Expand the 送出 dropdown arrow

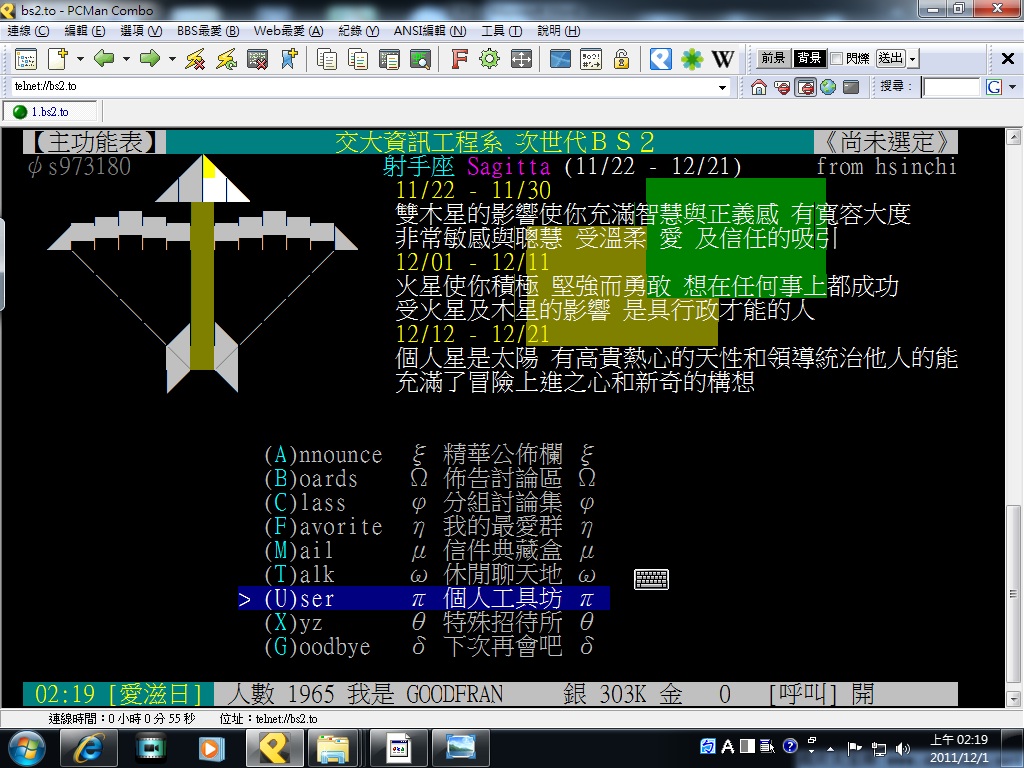912,59
